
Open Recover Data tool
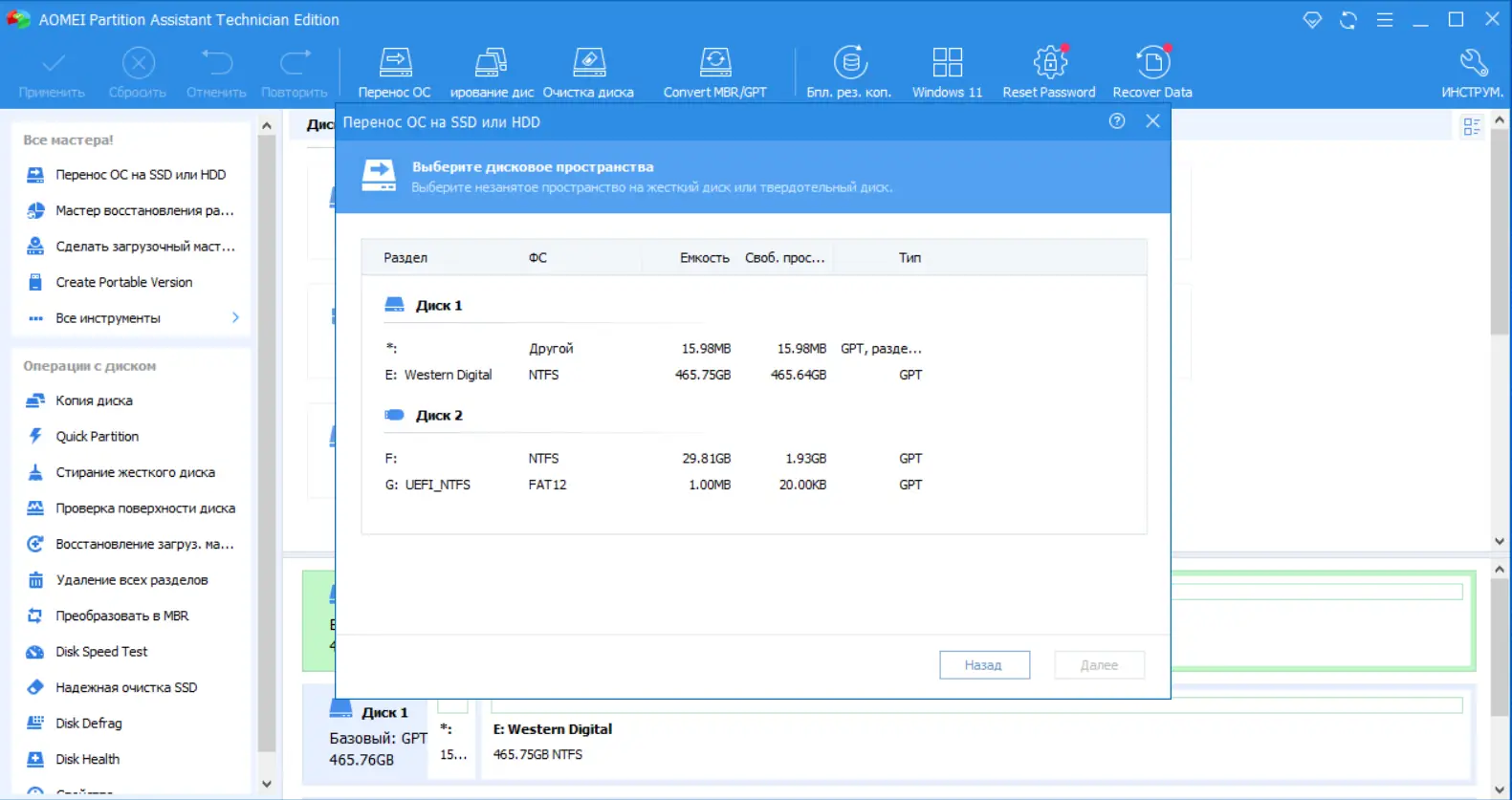[x=1152, y=73]
